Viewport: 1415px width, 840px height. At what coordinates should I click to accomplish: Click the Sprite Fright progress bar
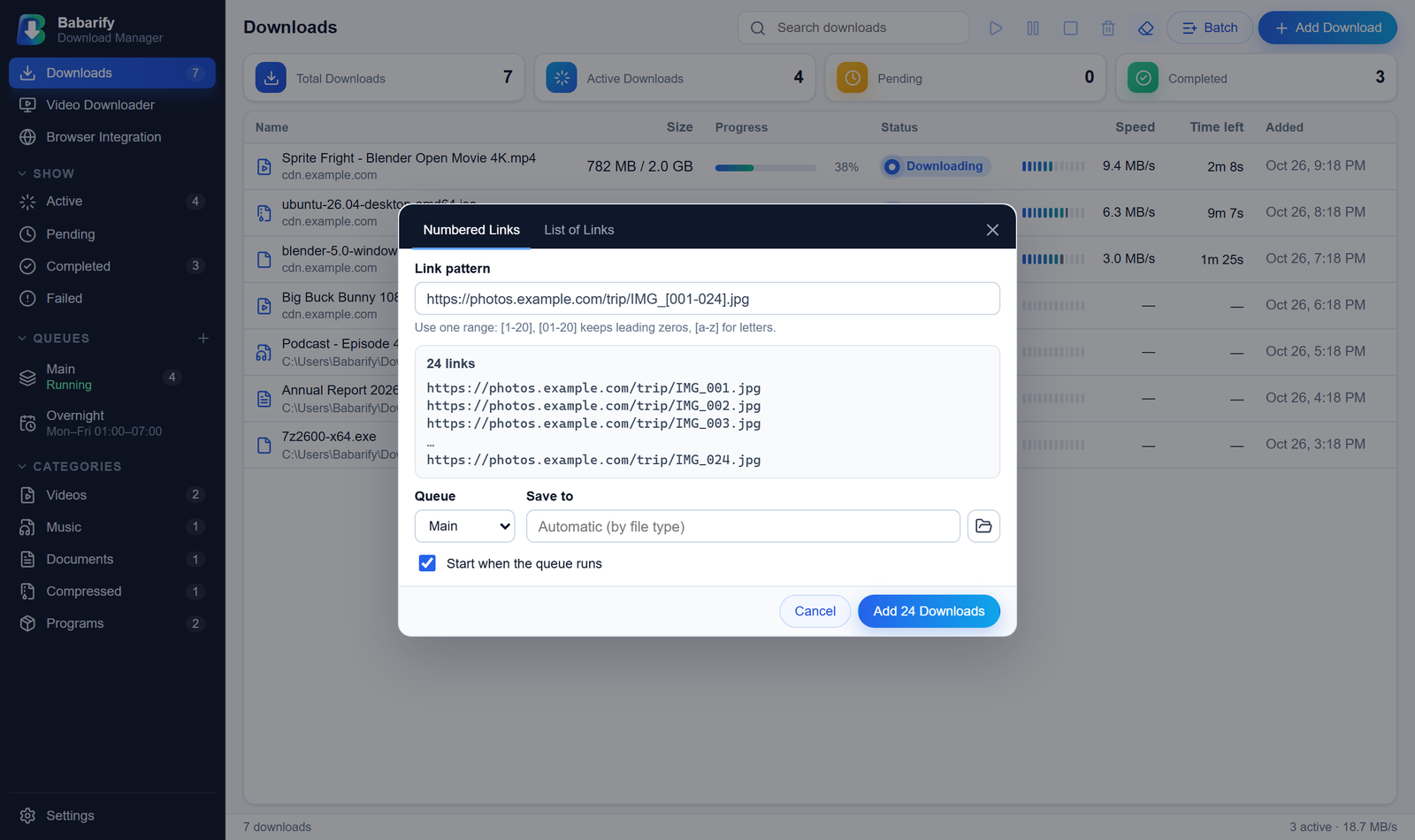(766, 167)
